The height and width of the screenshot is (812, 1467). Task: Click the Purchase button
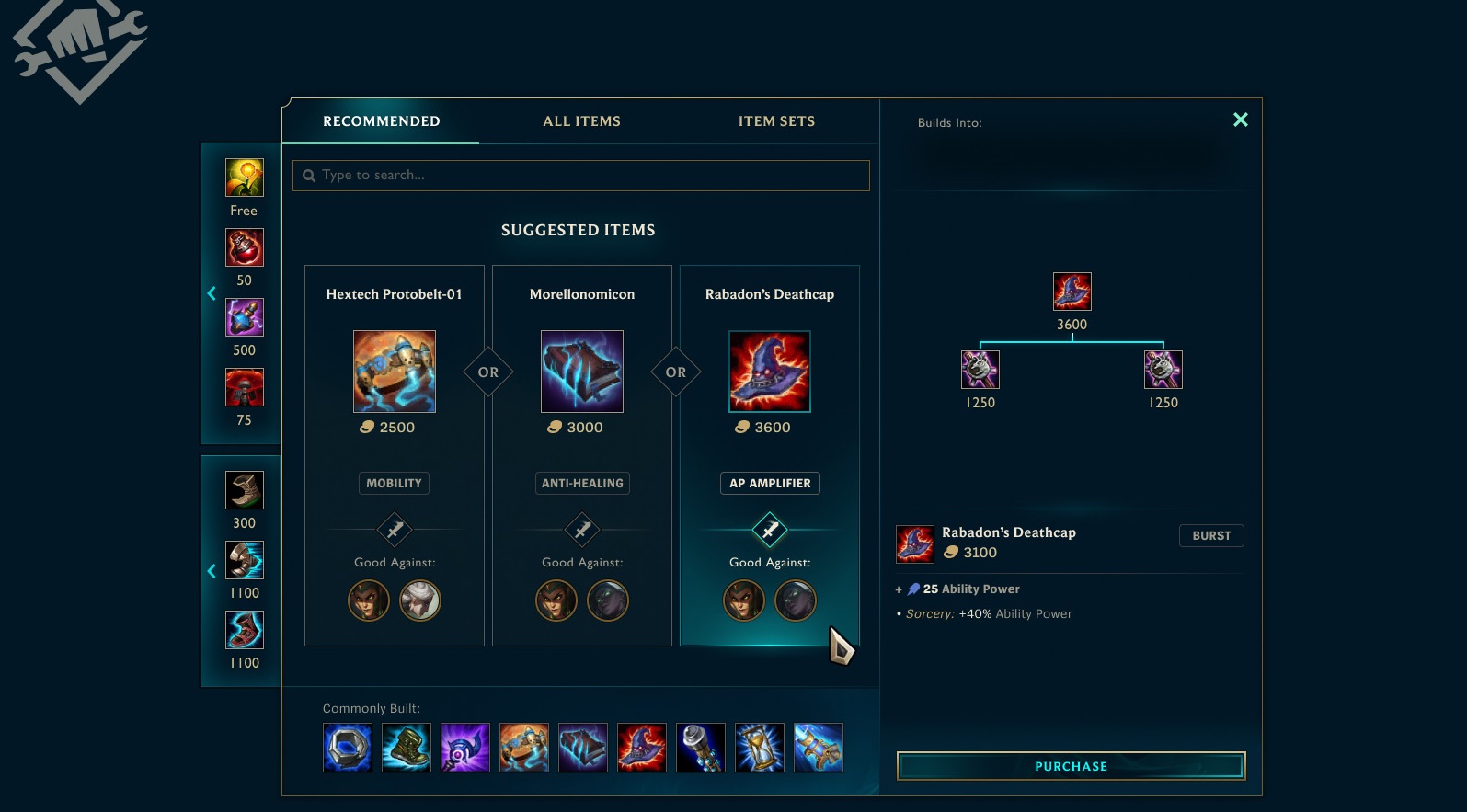1072,766
